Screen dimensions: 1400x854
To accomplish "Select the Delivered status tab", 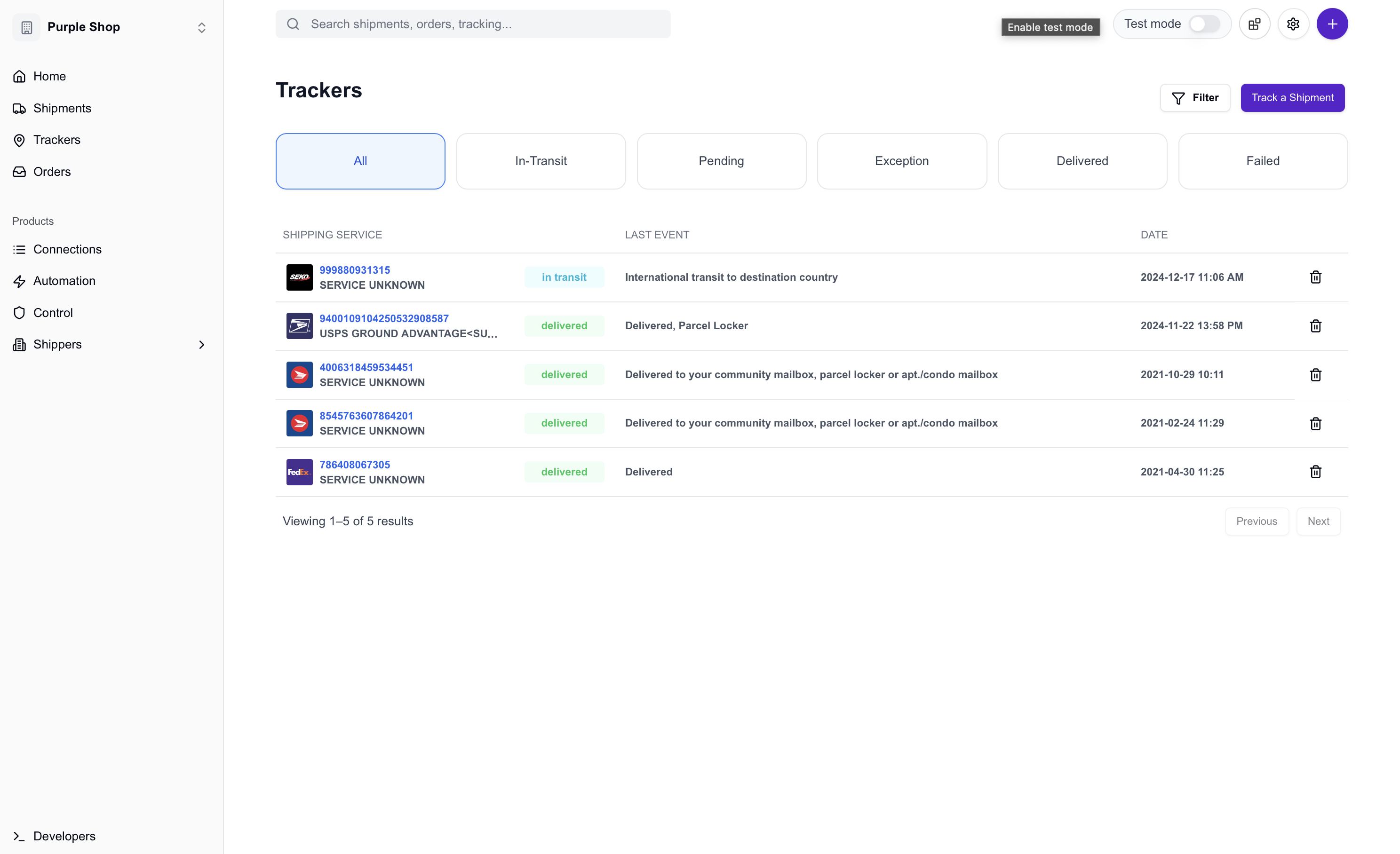I will (1082, 161).
